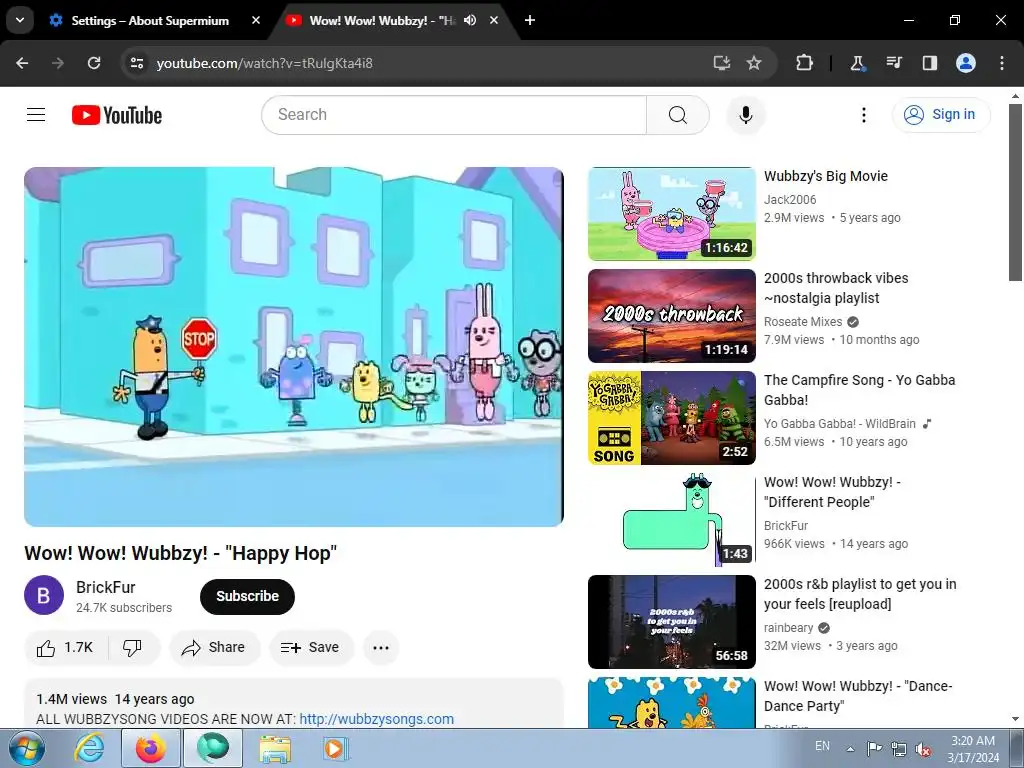
Task: Open network status tray icon
Action: pyautogui.click(x=899, y=748)
